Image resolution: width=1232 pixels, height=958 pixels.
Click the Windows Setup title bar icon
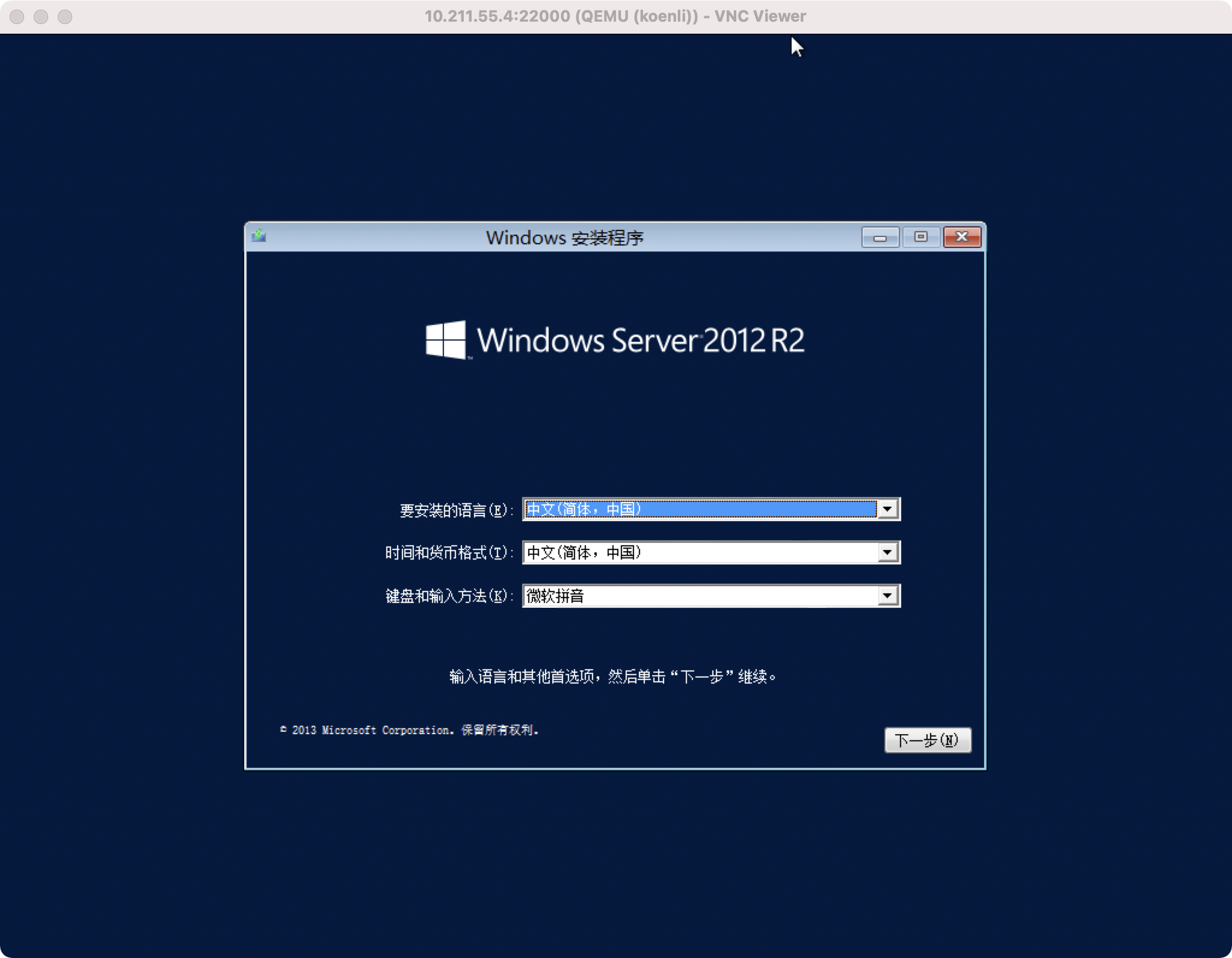click(259, 236)
